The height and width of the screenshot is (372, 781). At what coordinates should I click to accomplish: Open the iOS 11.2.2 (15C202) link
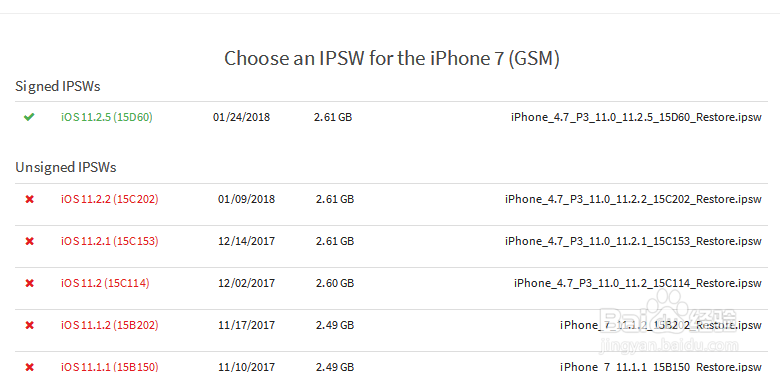pos(110,199)
